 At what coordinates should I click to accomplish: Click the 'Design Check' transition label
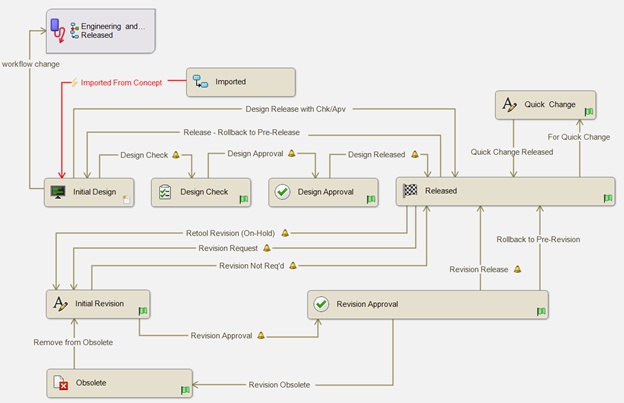(144, 155)
